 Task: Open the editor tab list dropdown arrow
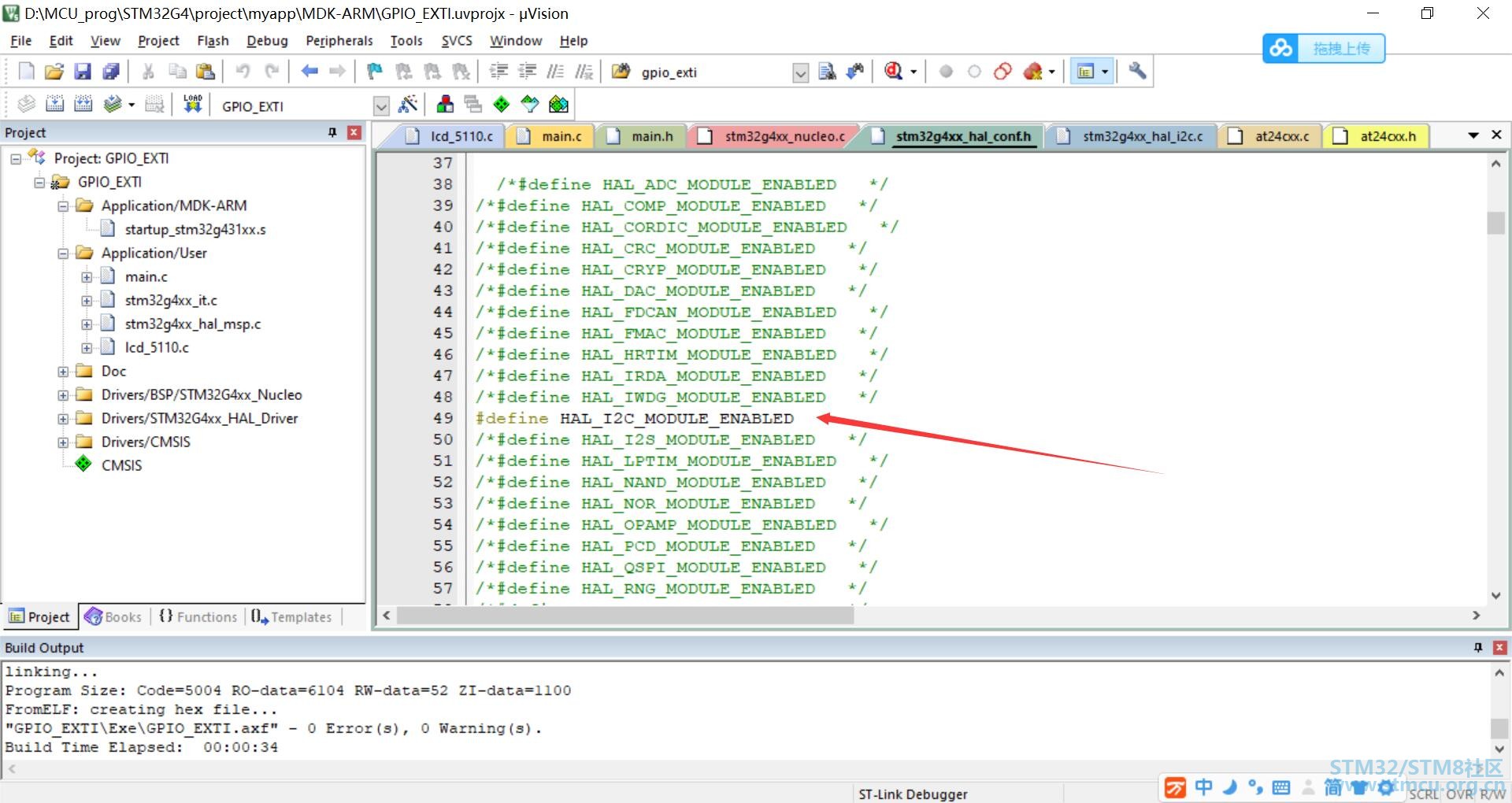[x=1473, y=135]
